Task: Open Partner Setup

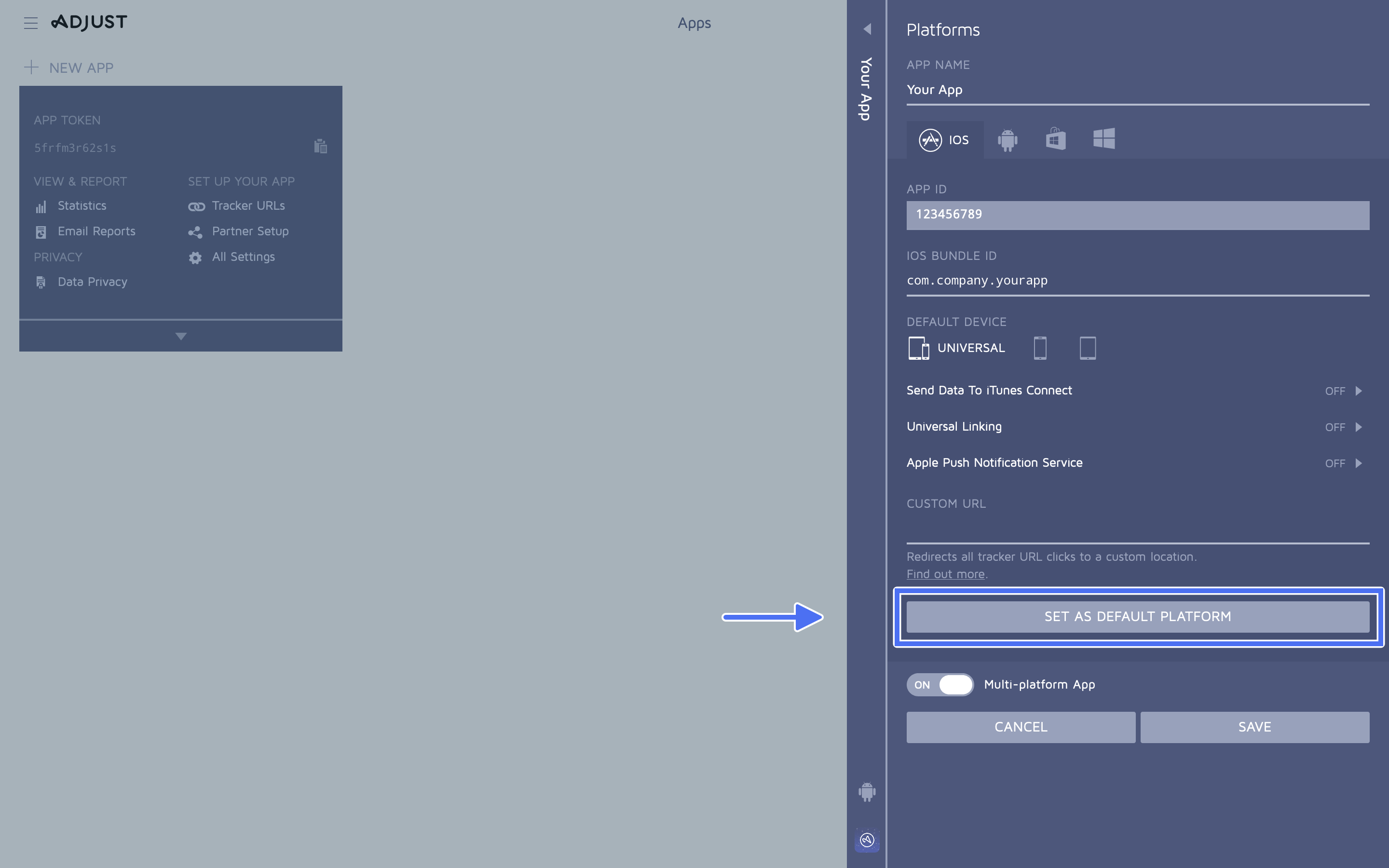Action: (x=250, y=231)
